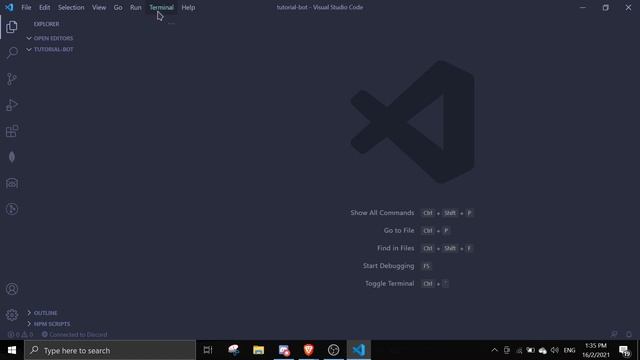Click the Toggle Terminal hint
This screenshot has height=360, width=640.
pos(389,284)
